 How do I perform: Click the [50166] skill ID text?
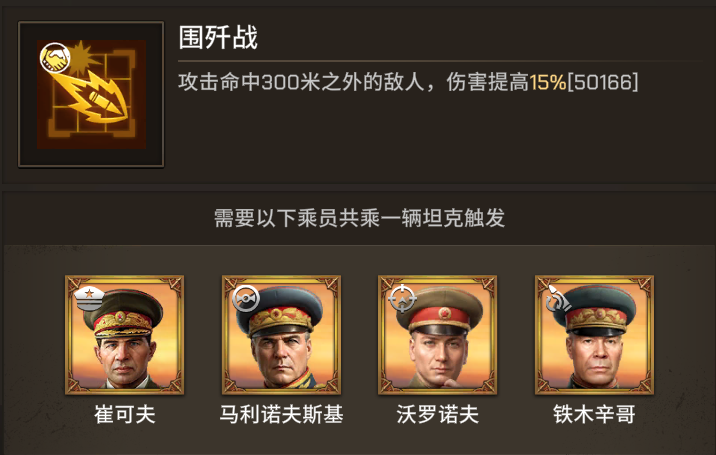coord(602,82)
